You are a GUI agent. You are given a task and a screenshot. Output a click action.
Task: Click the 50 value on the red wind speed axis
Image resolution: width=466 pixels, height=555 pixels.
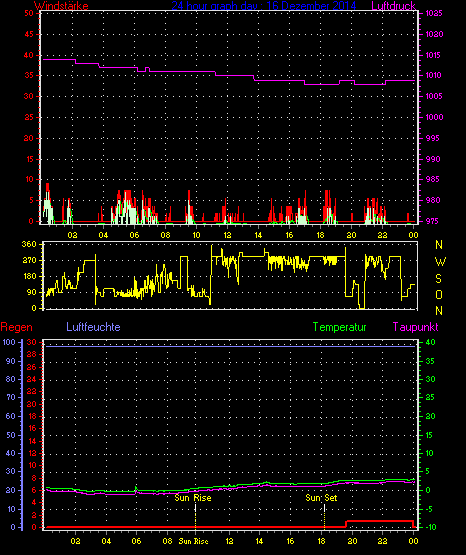[29, 13]
